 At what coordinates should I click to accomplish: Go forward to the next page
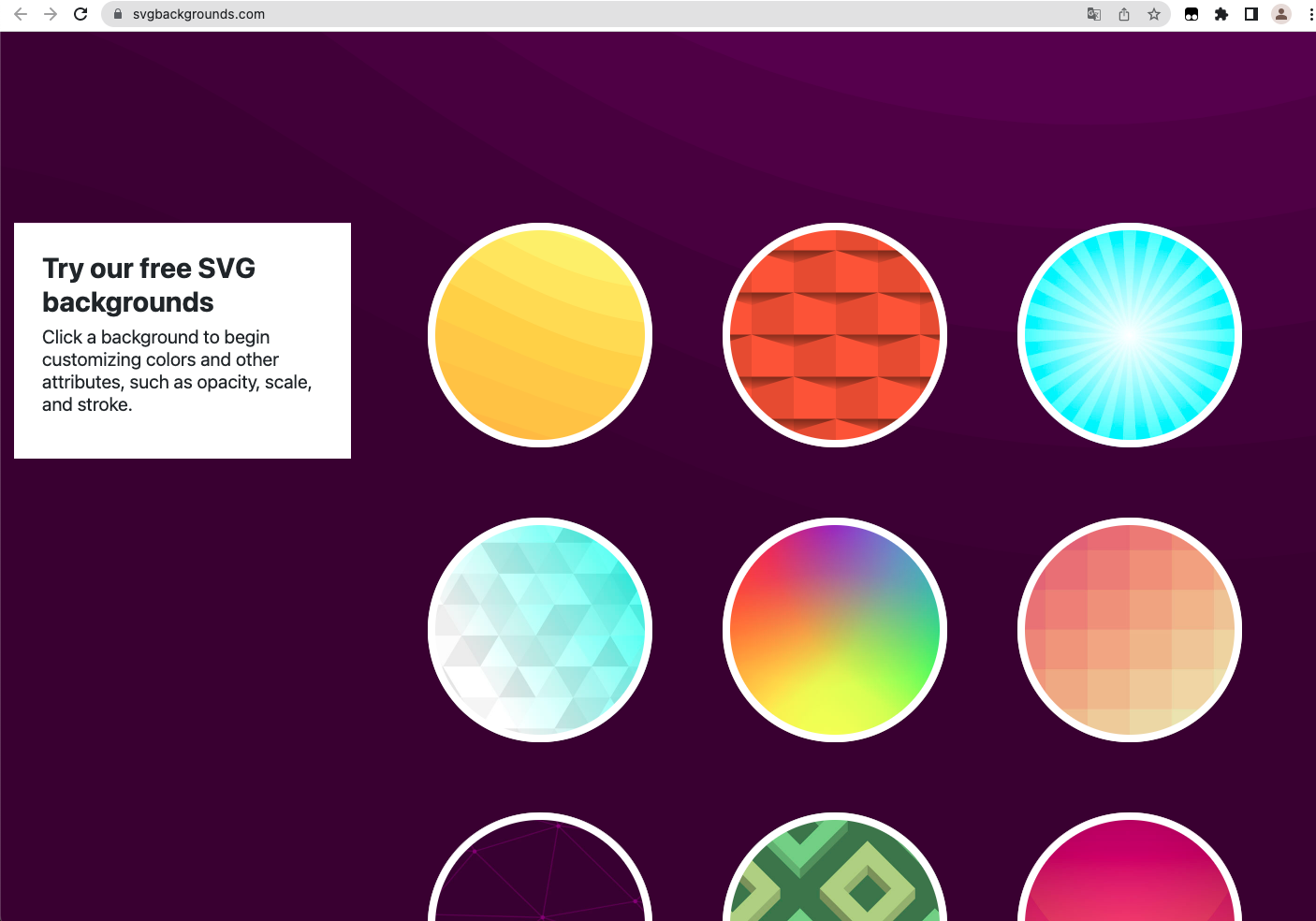pos(51,14)
